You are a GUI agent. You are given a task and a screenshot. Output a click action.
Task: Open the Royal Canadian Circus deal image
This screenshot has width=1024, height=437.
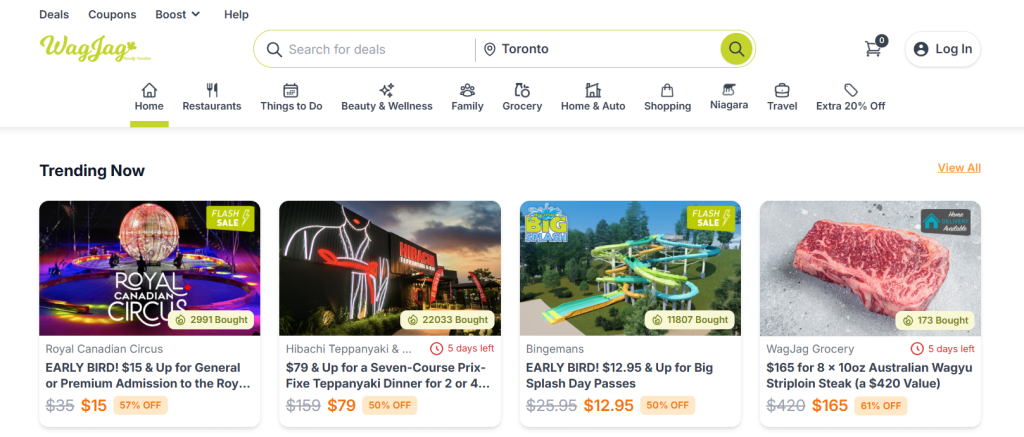click(150, 268)
